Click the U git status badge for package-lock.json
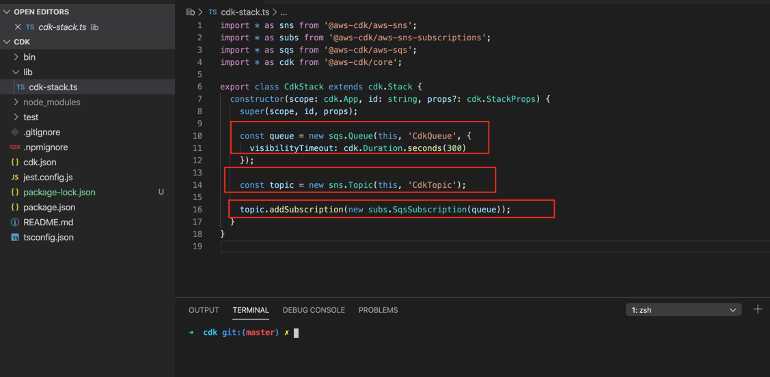 pyautogui.click(x=161, y=192)
